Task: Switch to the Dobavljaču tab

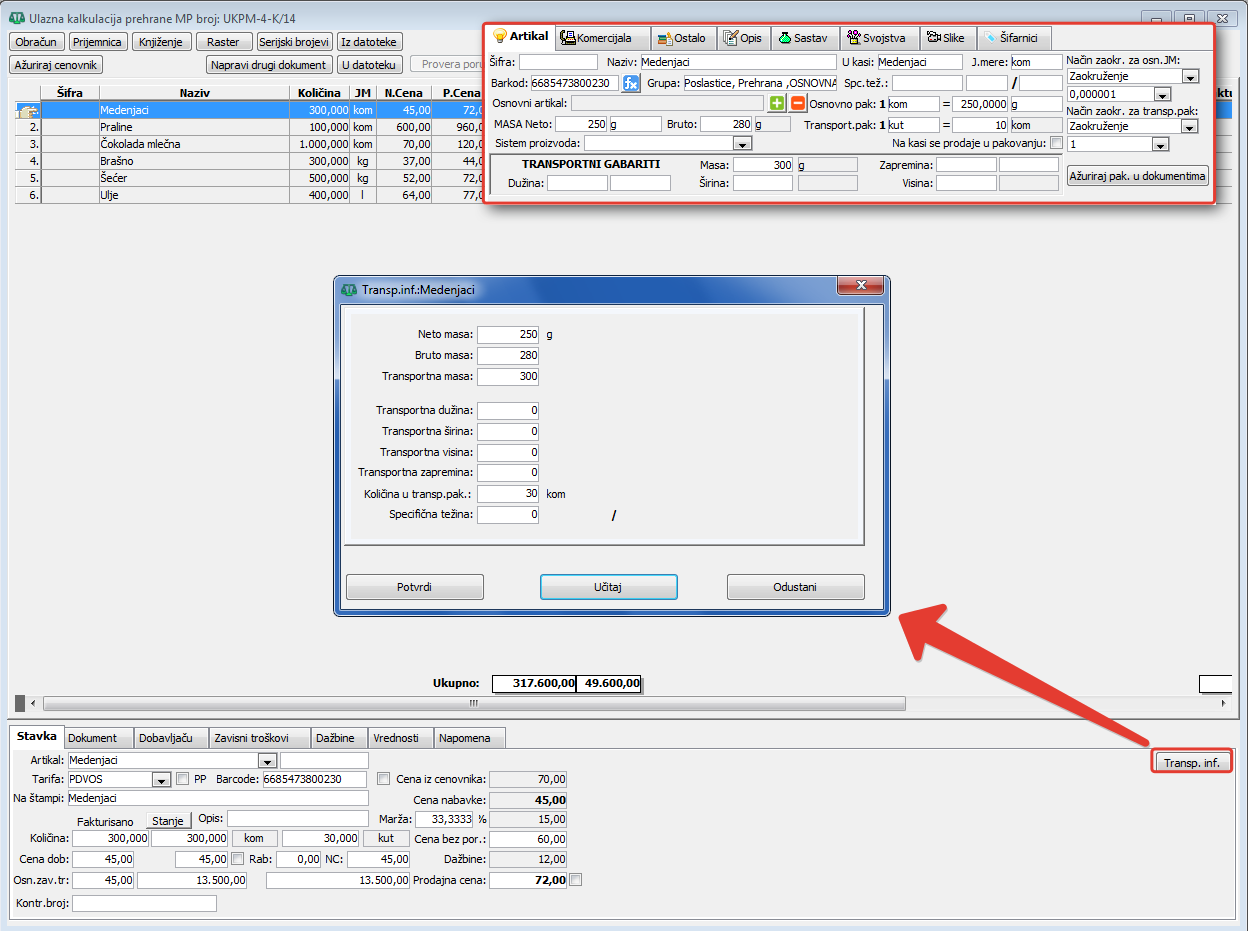Action: pyautogui.click(x=170, y=738)
